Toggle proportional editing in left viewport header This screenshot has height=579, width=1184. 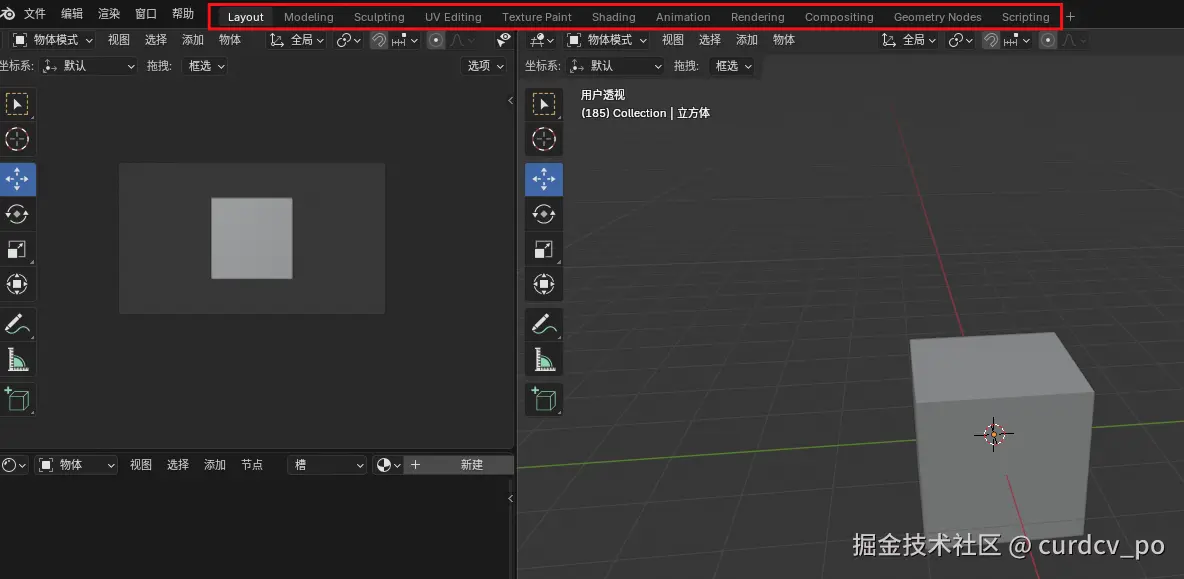pos(436,40)
